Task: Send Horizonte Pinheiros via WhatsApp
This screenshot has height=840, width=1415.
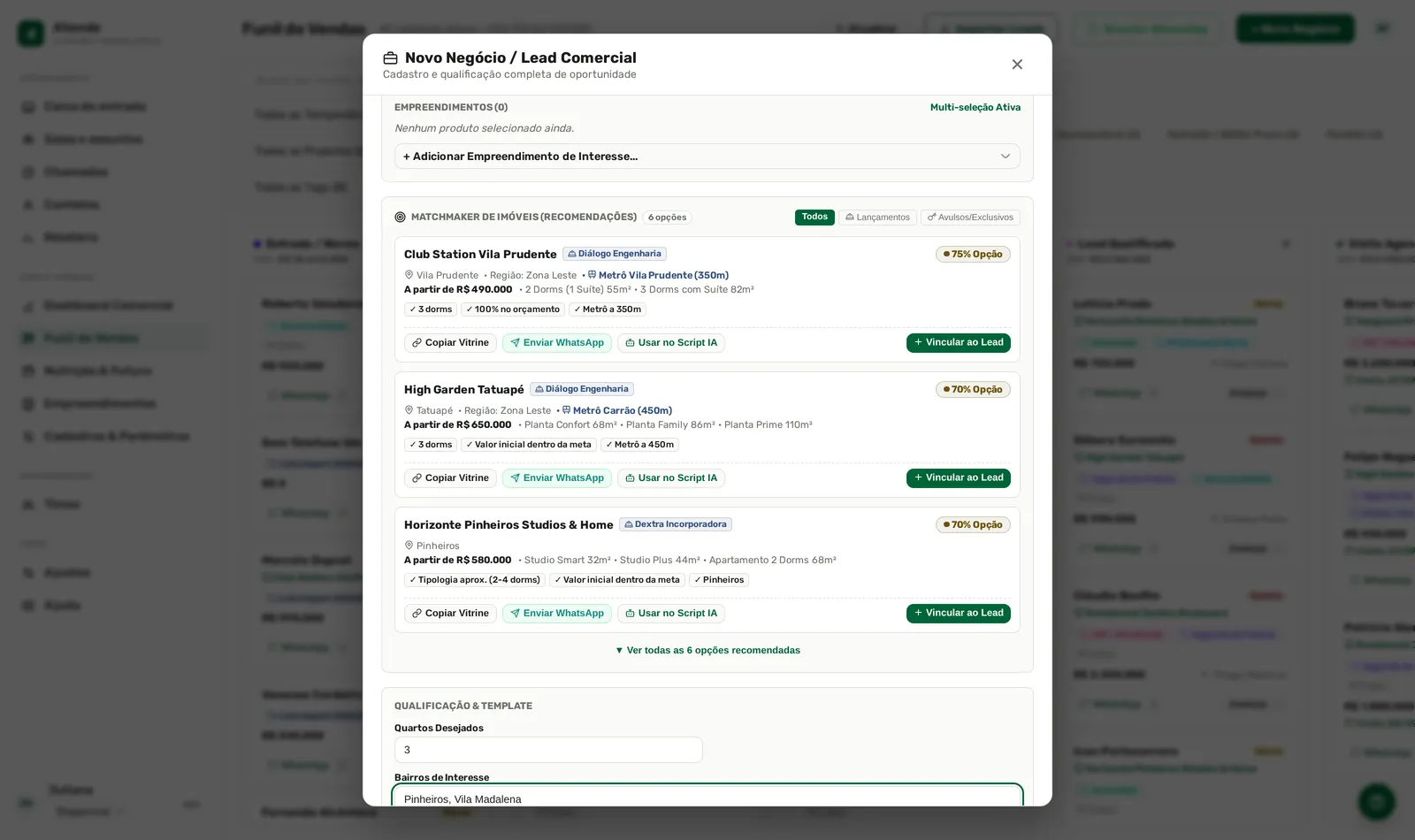Action: pyautogui.click(x=557, y=614)
